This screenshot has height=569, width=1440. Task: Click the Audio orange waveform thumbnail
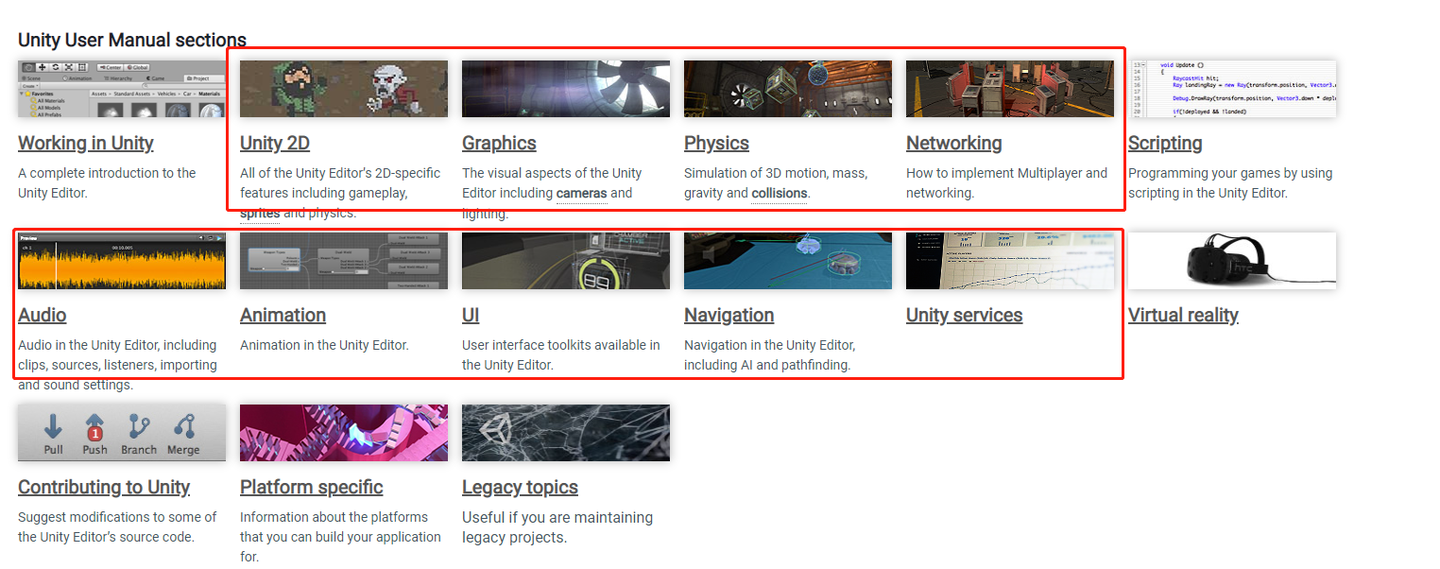121,261
